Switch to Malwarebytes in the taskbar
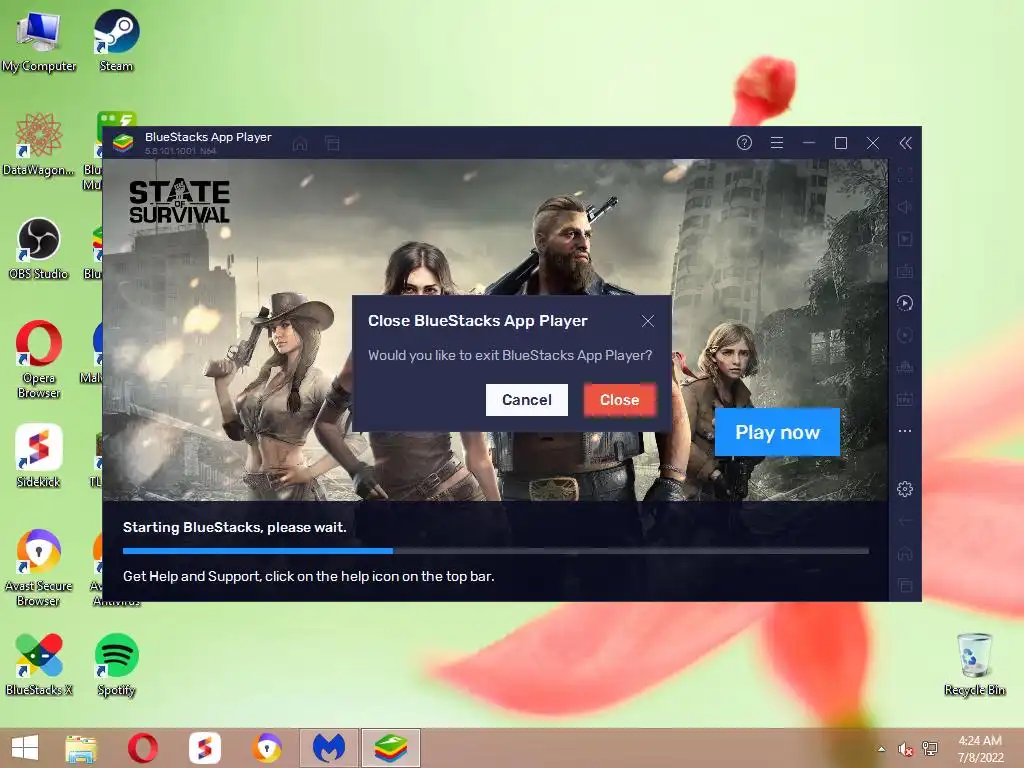Image resolution: width=1024 pixels, height=768 pixels. tap(328, 748)
